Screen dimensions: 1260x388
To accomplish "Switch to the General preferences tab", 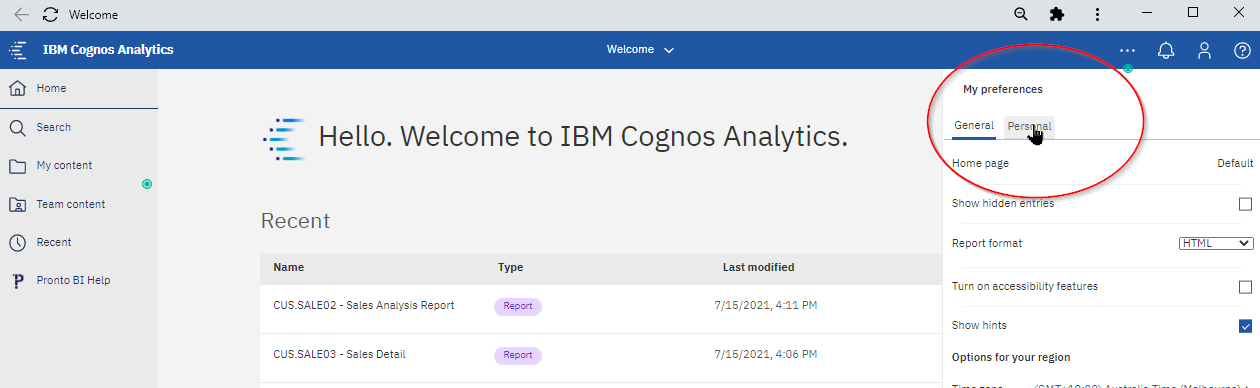I will pos(974,126).
